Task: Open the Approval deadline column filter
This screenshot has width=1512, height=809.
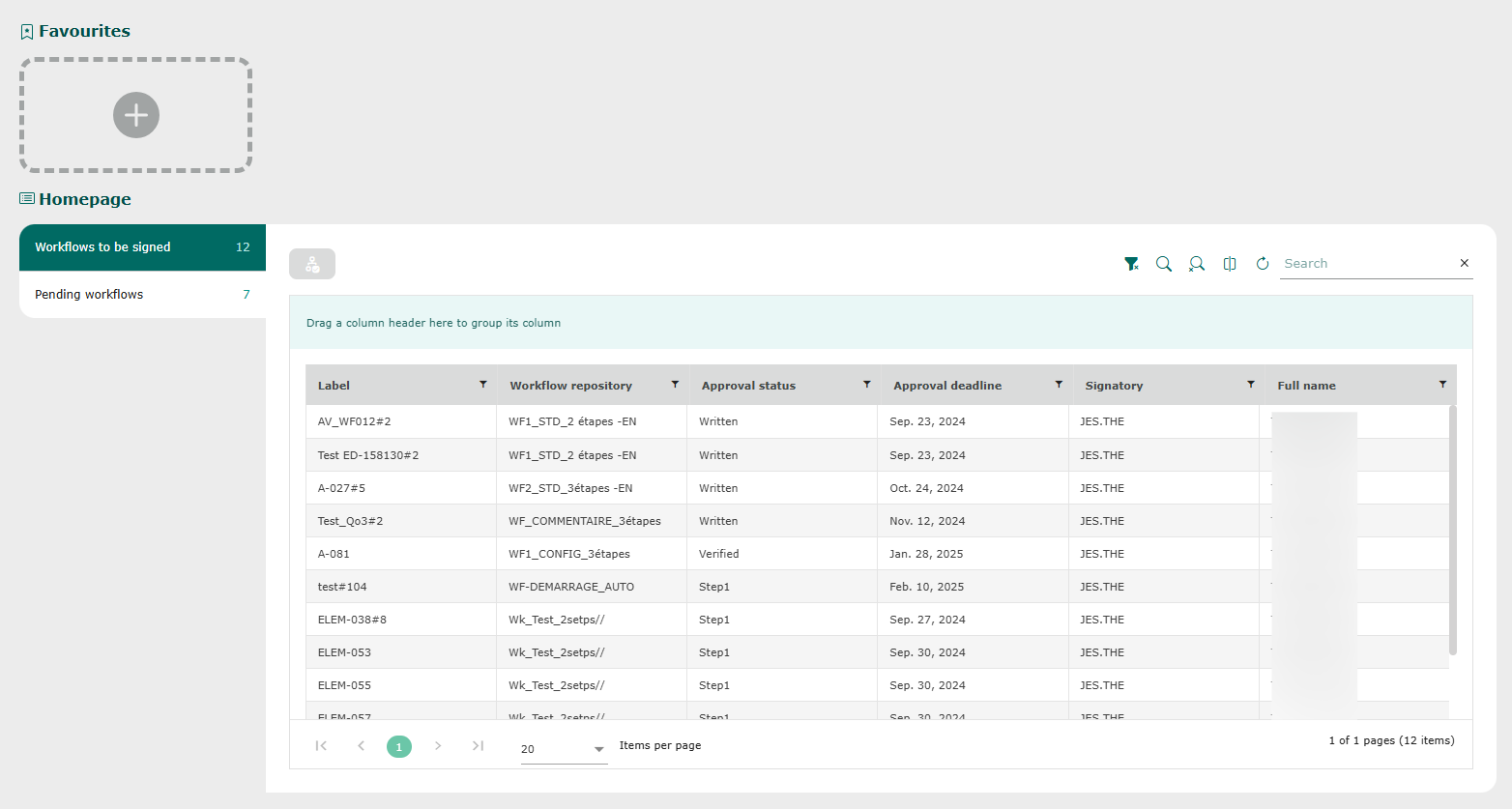Action: click(1059, 385)
